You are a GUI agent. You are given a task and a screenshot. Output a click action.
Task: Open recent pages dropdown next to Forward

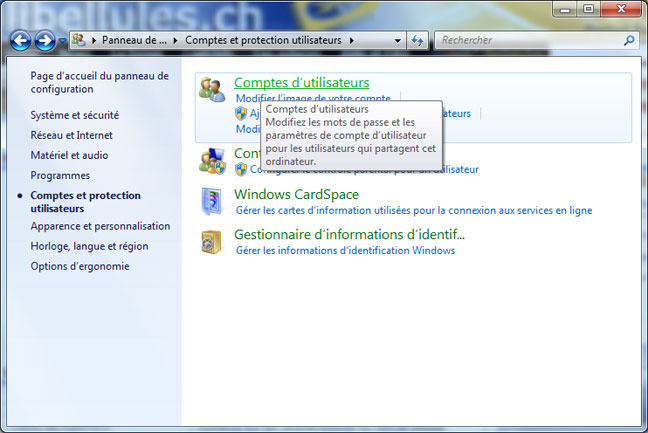(x=62, y=40)
